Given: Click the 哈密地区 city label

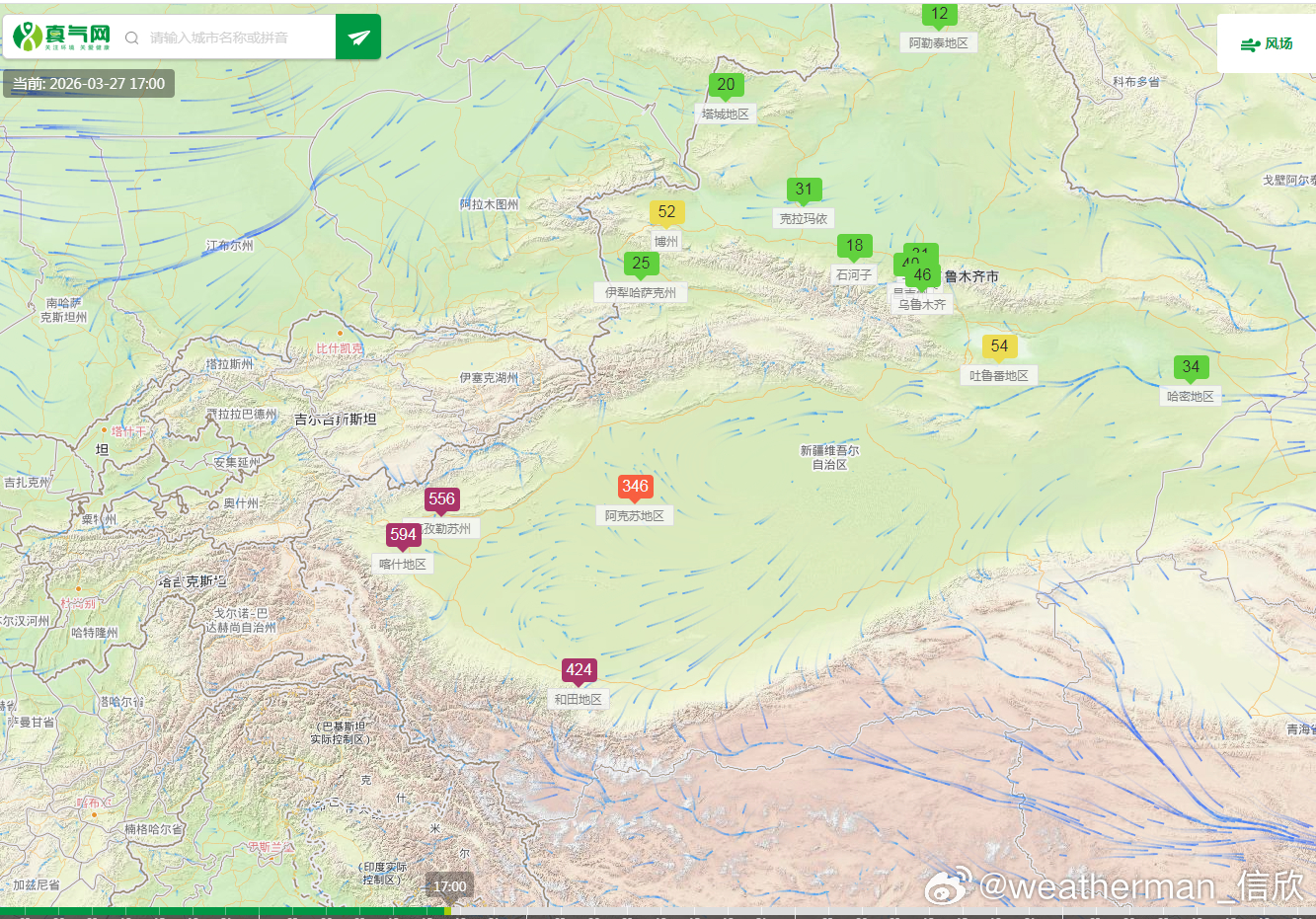Looking at the screenshot, I should coord(1191,397).
